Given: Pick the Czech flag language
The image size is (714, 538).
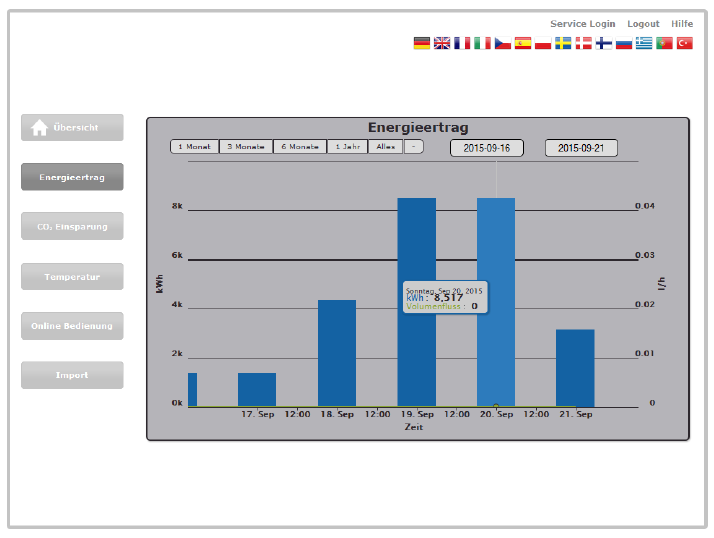Looking at the screenshot, I should point(503,43).
